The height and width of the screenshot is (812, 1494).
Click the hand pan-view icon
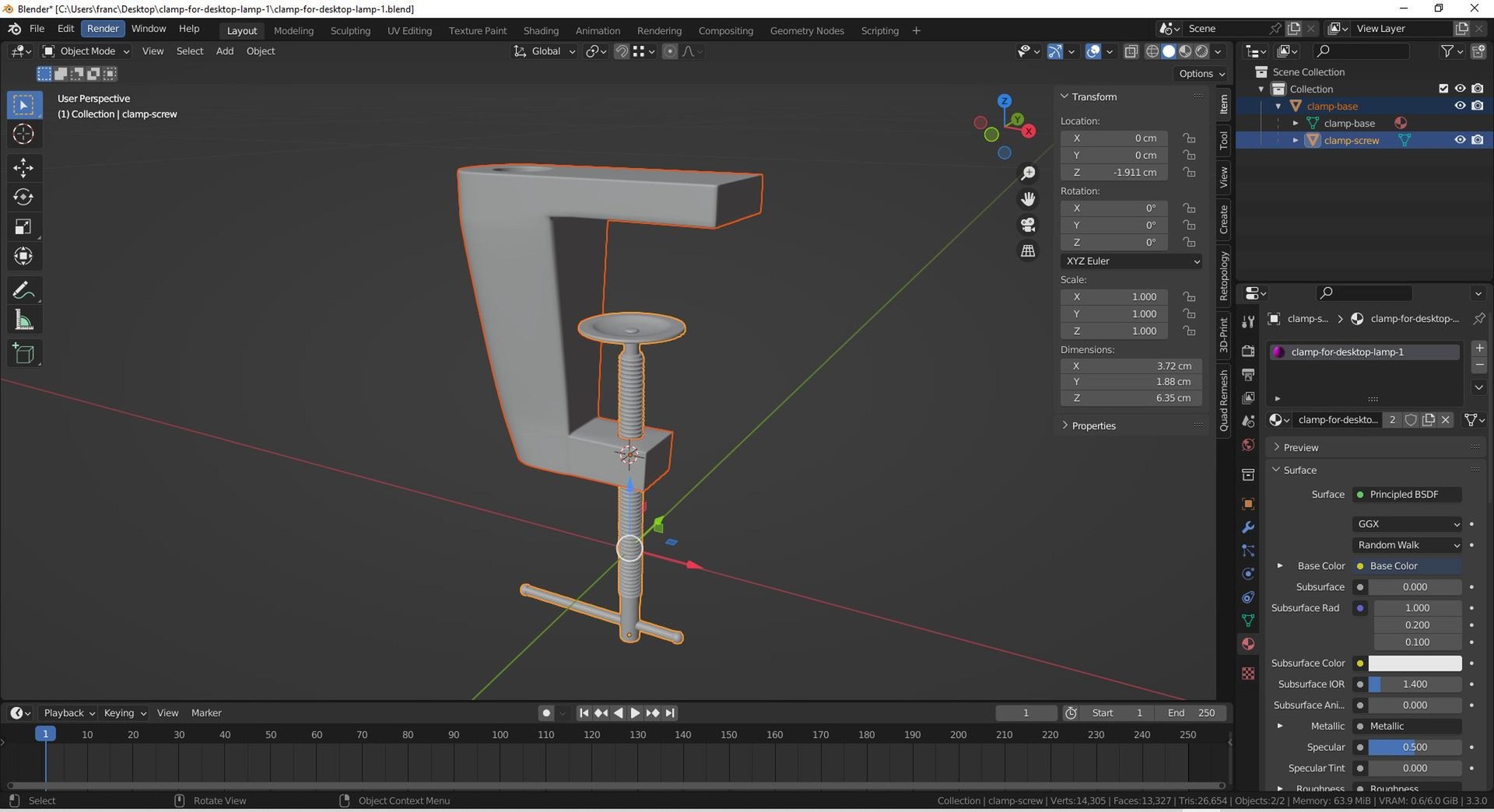[x=1028, y=199]
